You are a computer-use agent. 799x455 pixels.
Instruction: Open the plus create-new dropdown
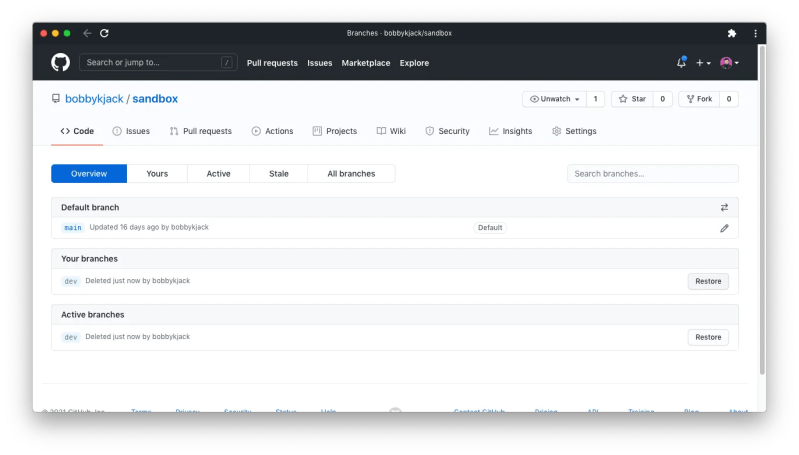[703, 63]
